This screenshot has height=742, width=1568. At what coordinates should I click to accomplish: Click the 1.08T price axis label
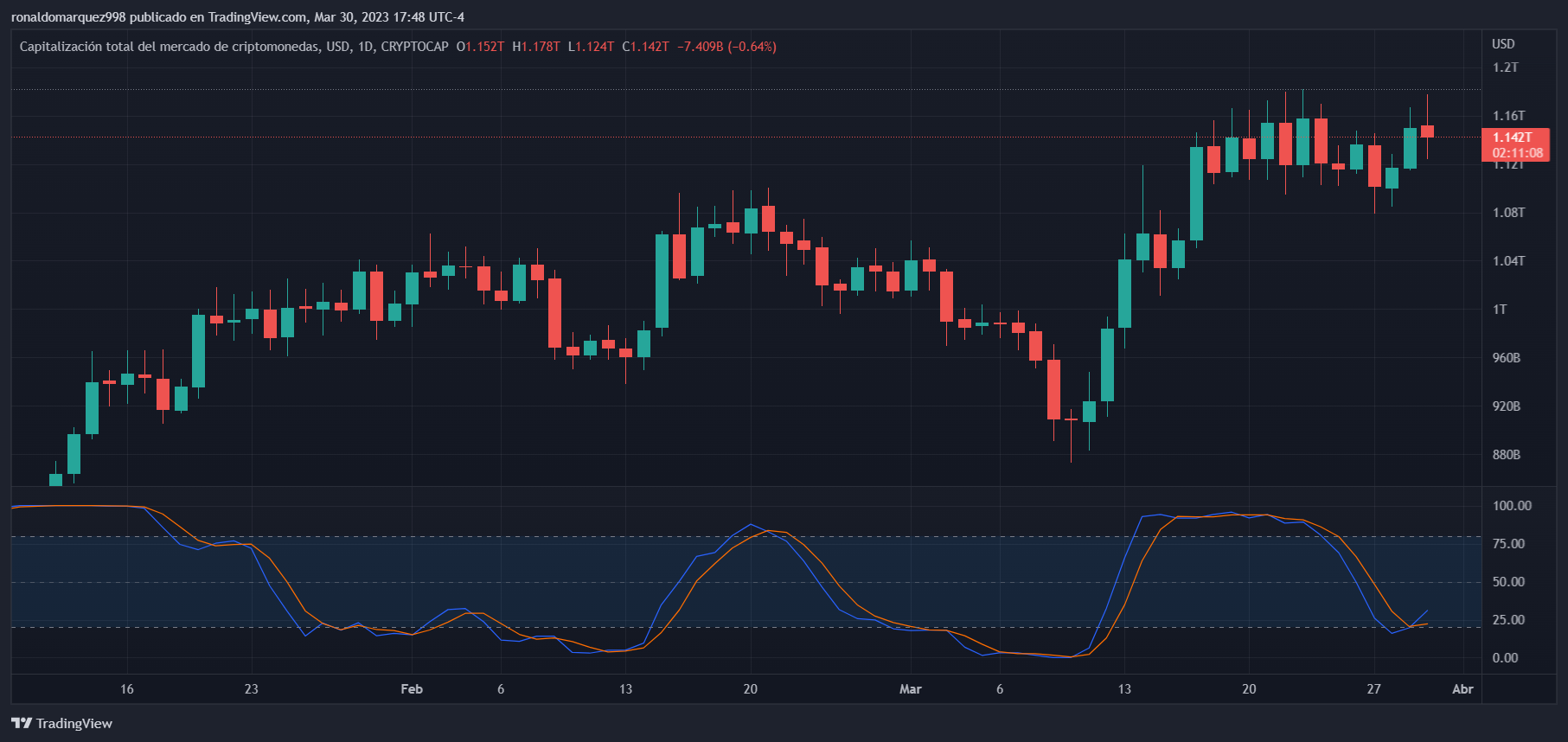coord(1508,213)
